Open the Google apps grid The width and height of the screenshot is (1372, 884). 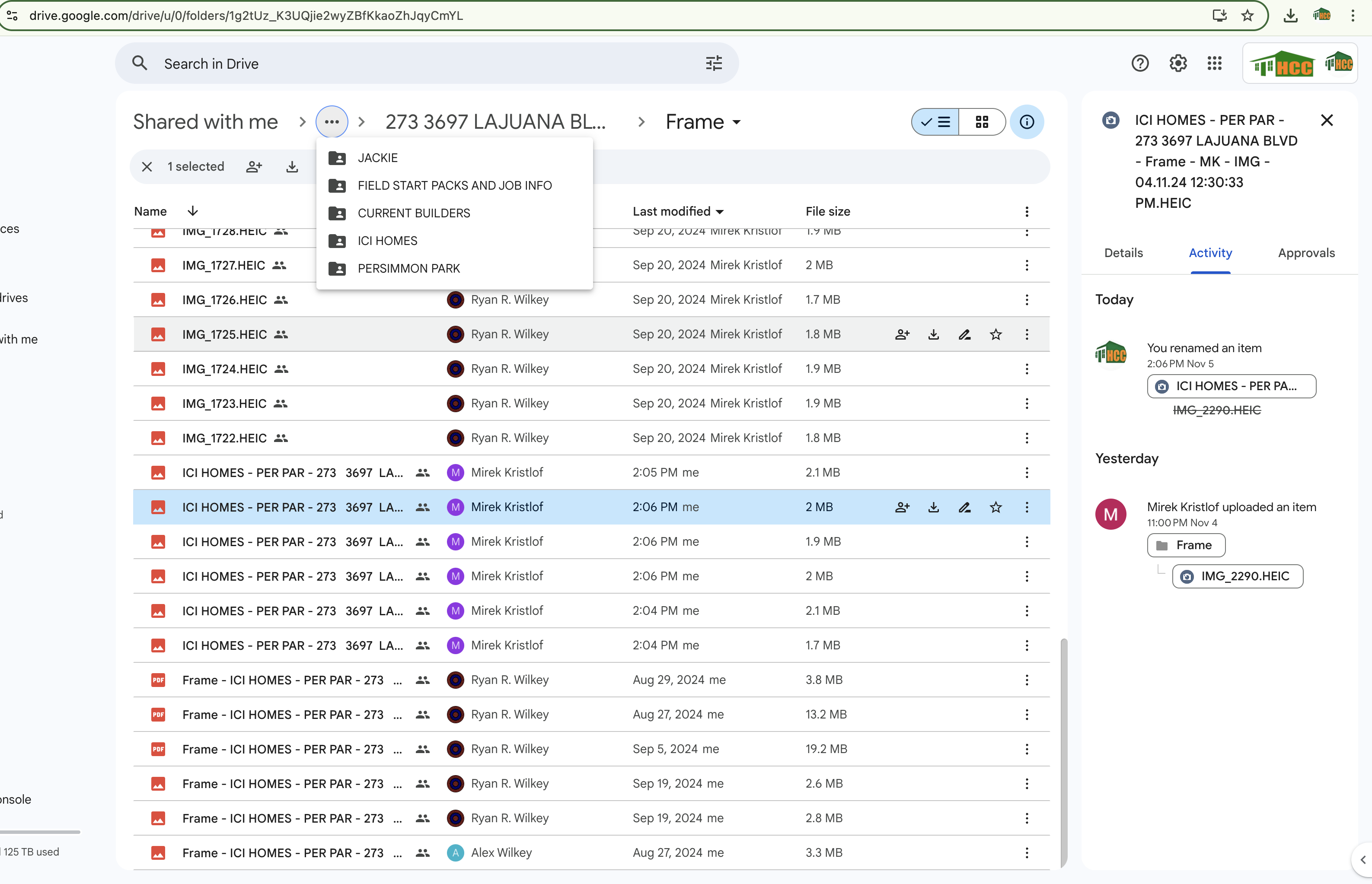coord(1214,63)
